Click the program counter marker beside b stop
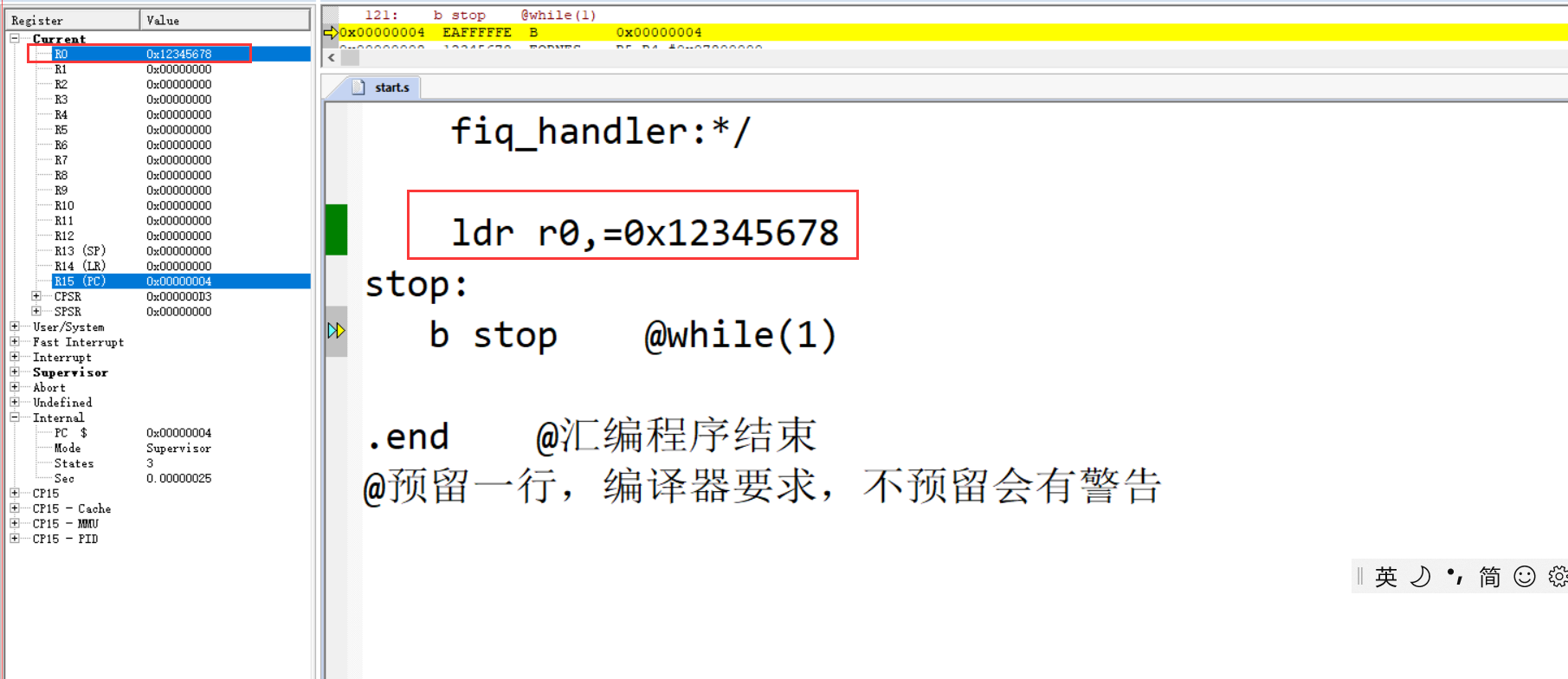The image size is (1568, 679). coord(336,331)
